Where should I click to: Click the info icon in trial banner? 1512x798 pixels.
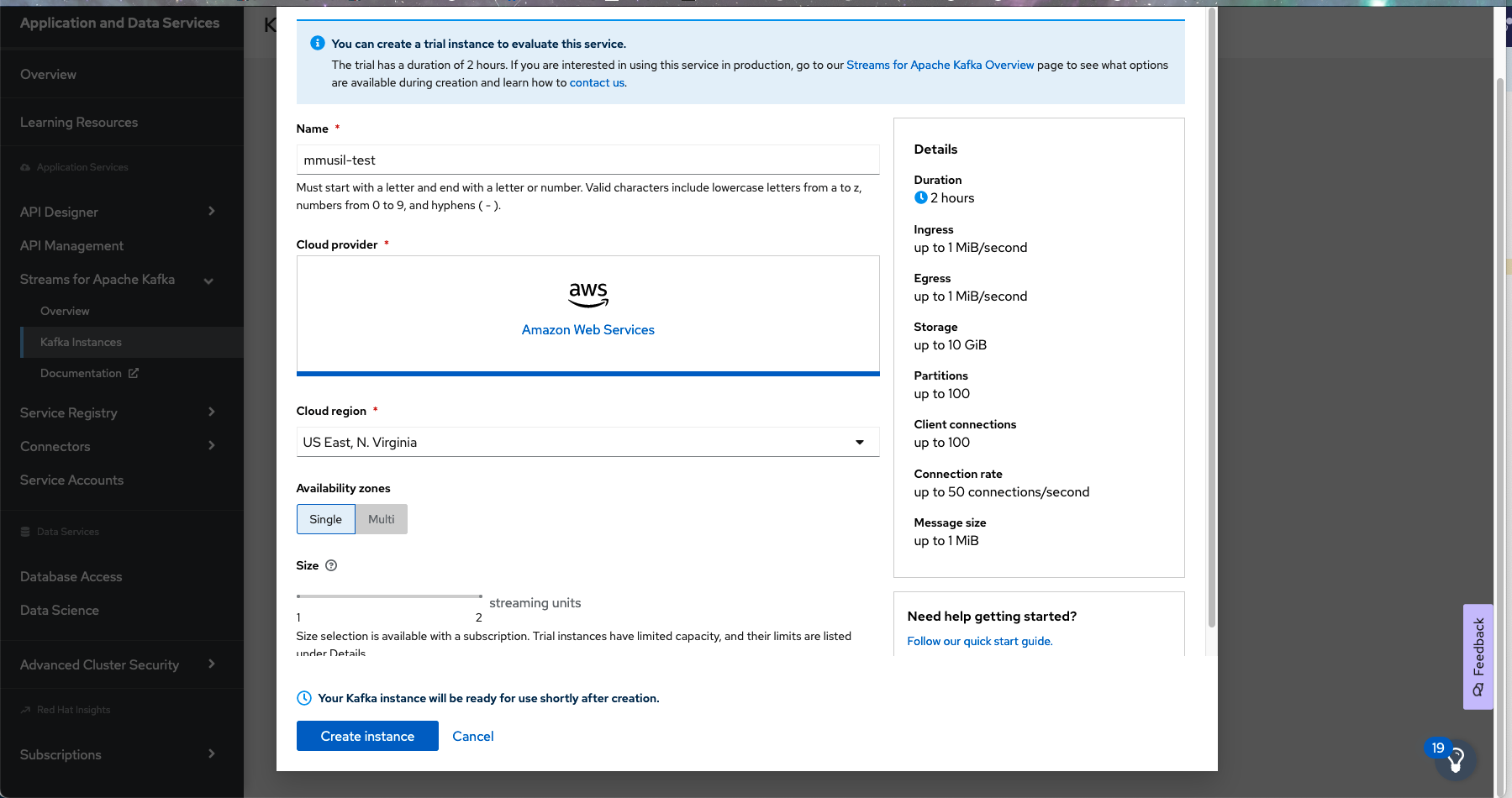[318, 43]
